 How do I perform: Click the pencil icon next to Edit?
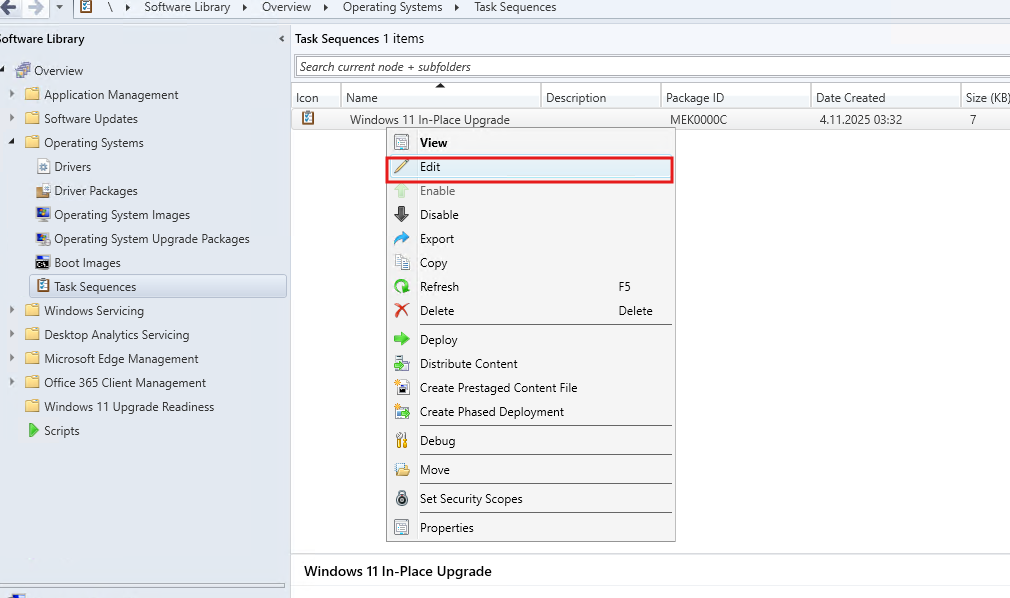click(402, 167)
